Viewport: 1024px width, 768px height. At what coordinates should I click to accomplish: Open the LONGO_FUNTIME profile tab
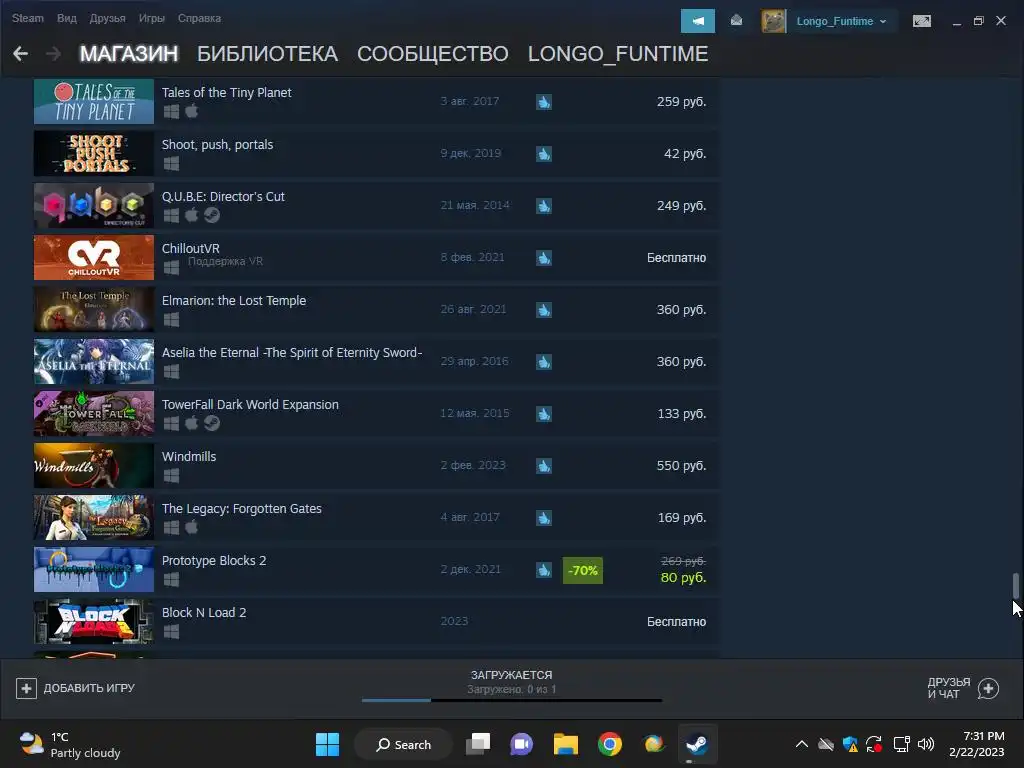coord(618,54)
